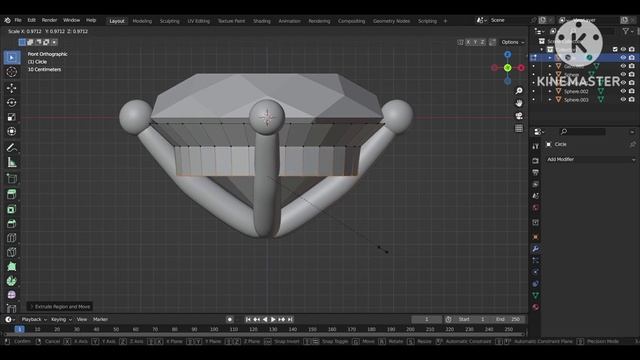Image resolution: width=640 pixels, height=360 pixels.
Task: Click the Blender logo icon
Action: pyautogui.click(x=7, y=20)
